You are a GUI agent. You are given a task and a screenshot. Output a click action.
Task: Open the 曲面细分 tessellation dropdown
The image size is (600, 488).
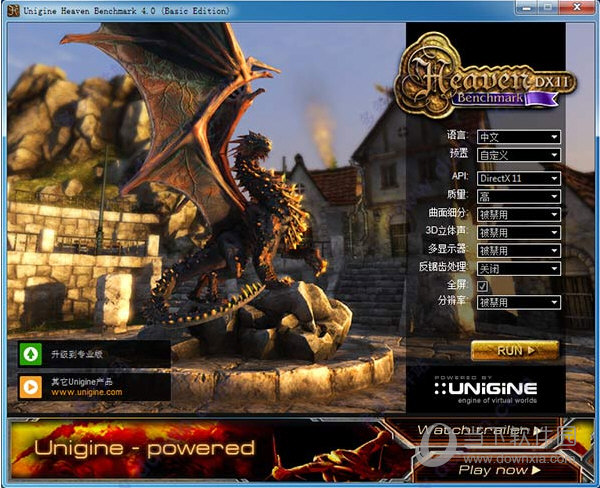pos(518,215)
